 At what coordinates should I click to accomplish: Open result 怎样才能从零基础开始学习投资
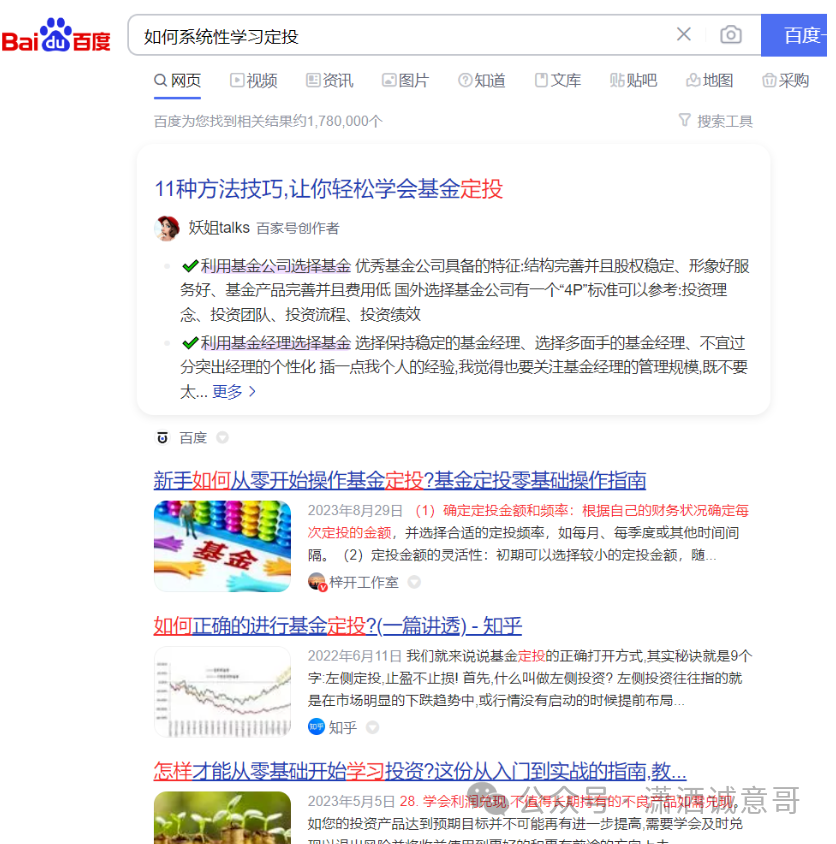click(x=420, y=771)
